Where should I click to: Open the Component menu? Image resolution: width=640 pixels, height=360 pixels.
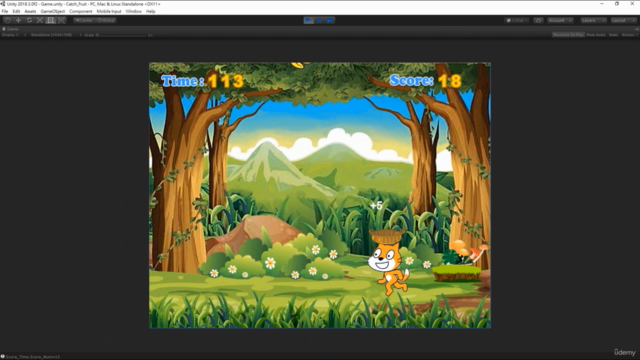click(x=81, y=11)
